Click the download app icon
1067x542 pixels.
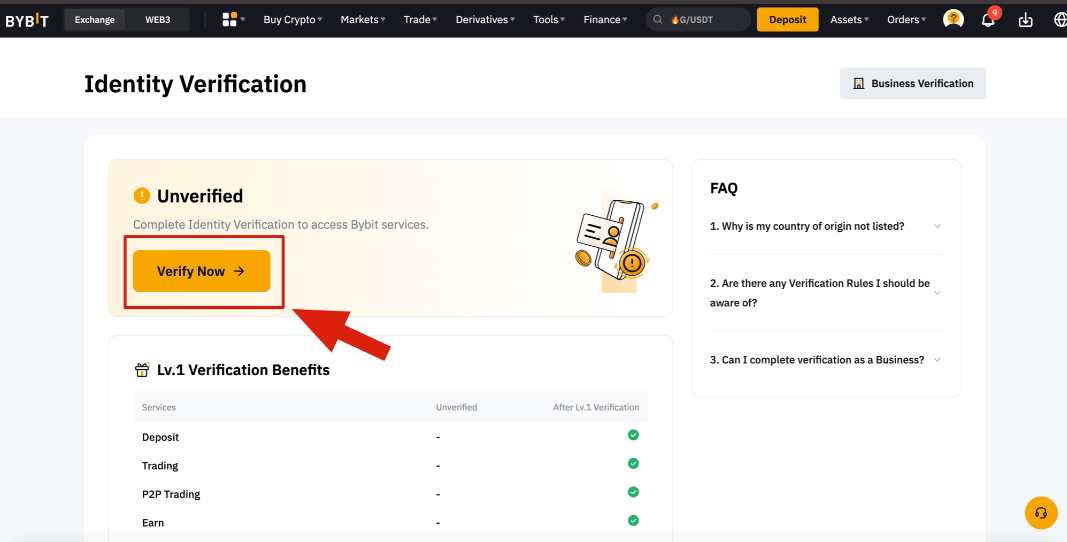(1025, 20)
